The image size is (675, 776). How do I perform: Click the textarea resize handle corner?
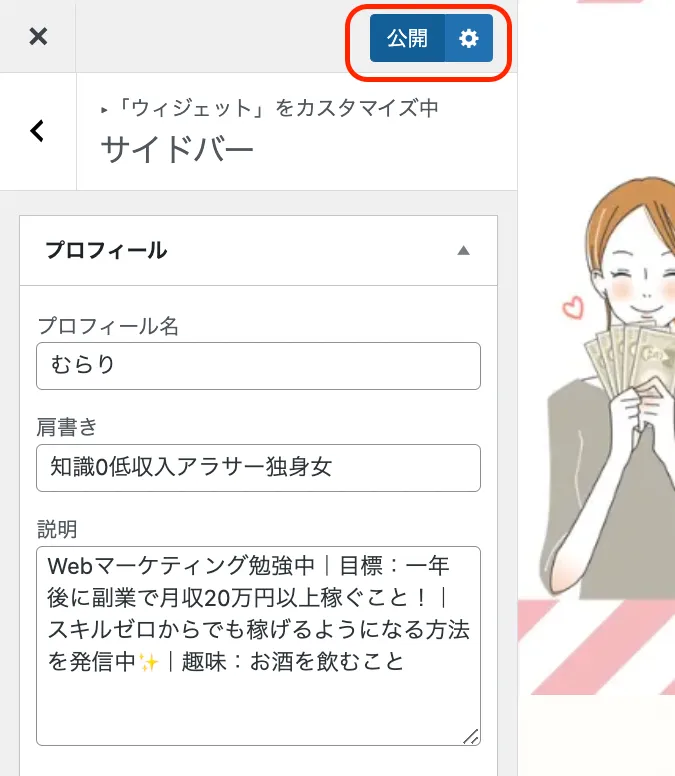point(471,736)
